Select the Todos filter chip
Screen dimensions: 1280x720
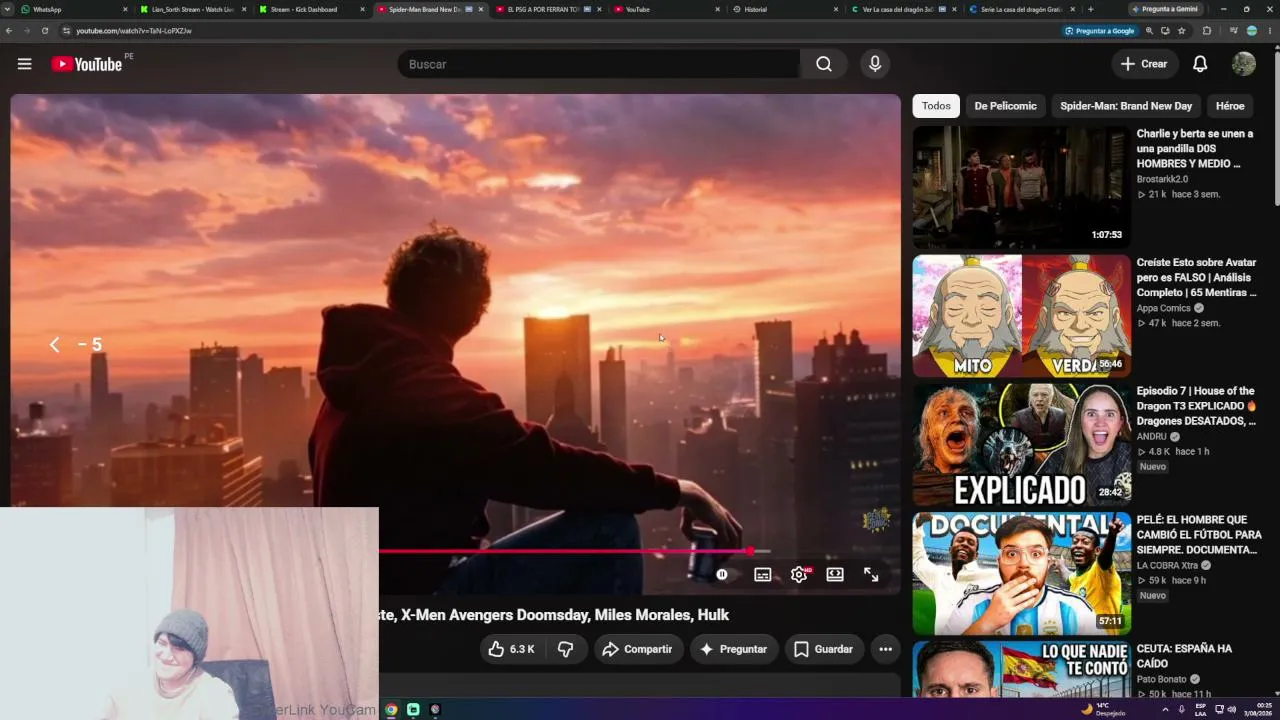tap(936, 106)
